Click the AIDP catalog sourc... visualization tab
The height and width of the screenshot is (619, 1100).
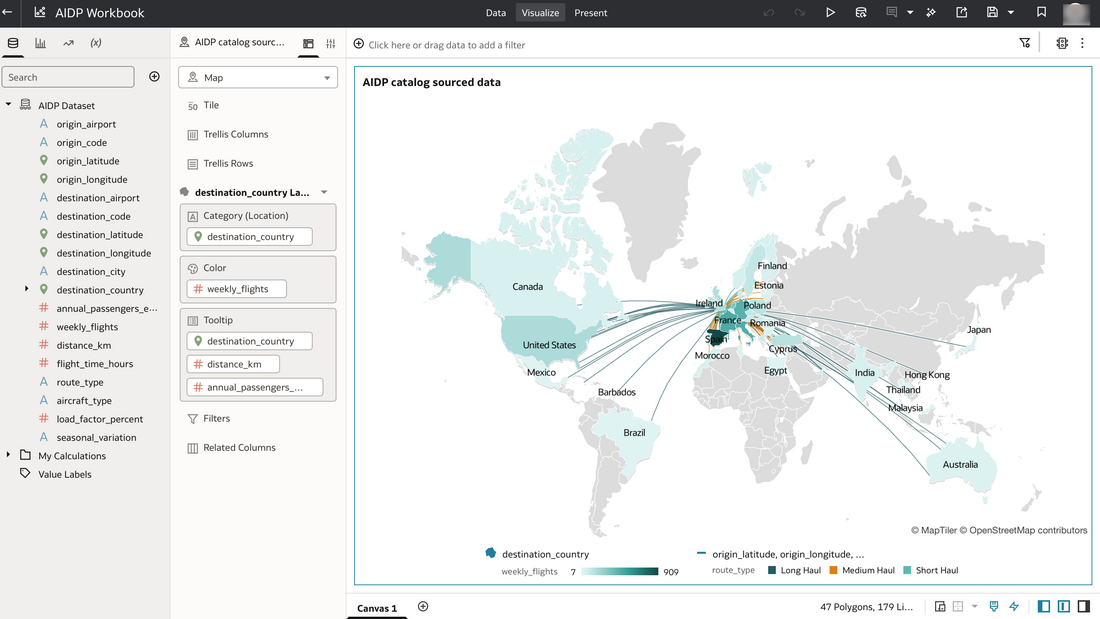click(233, 42)
